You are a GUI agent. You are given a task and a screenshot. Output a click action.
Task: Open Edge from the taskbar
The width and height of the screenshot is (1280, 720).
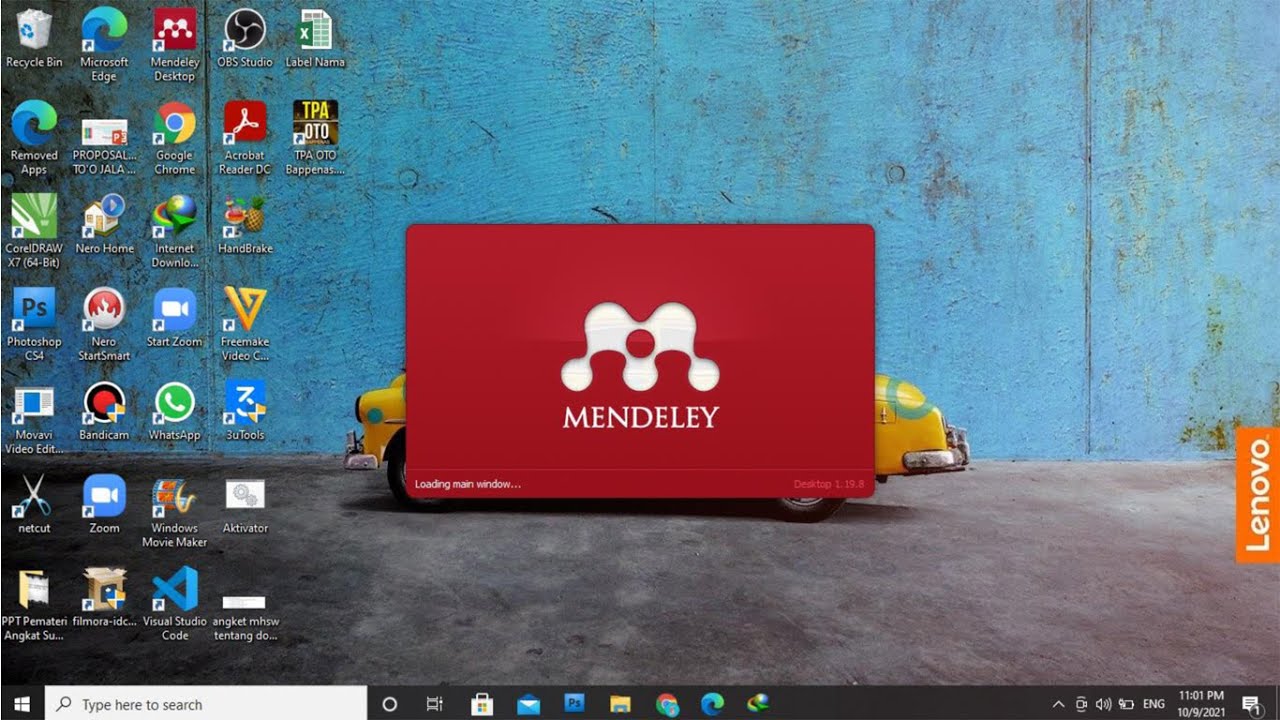712,704
